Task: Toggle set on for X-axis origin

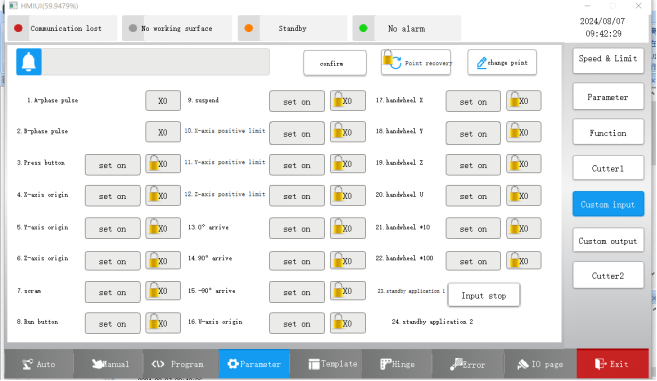Action: [x=113, y=196]
